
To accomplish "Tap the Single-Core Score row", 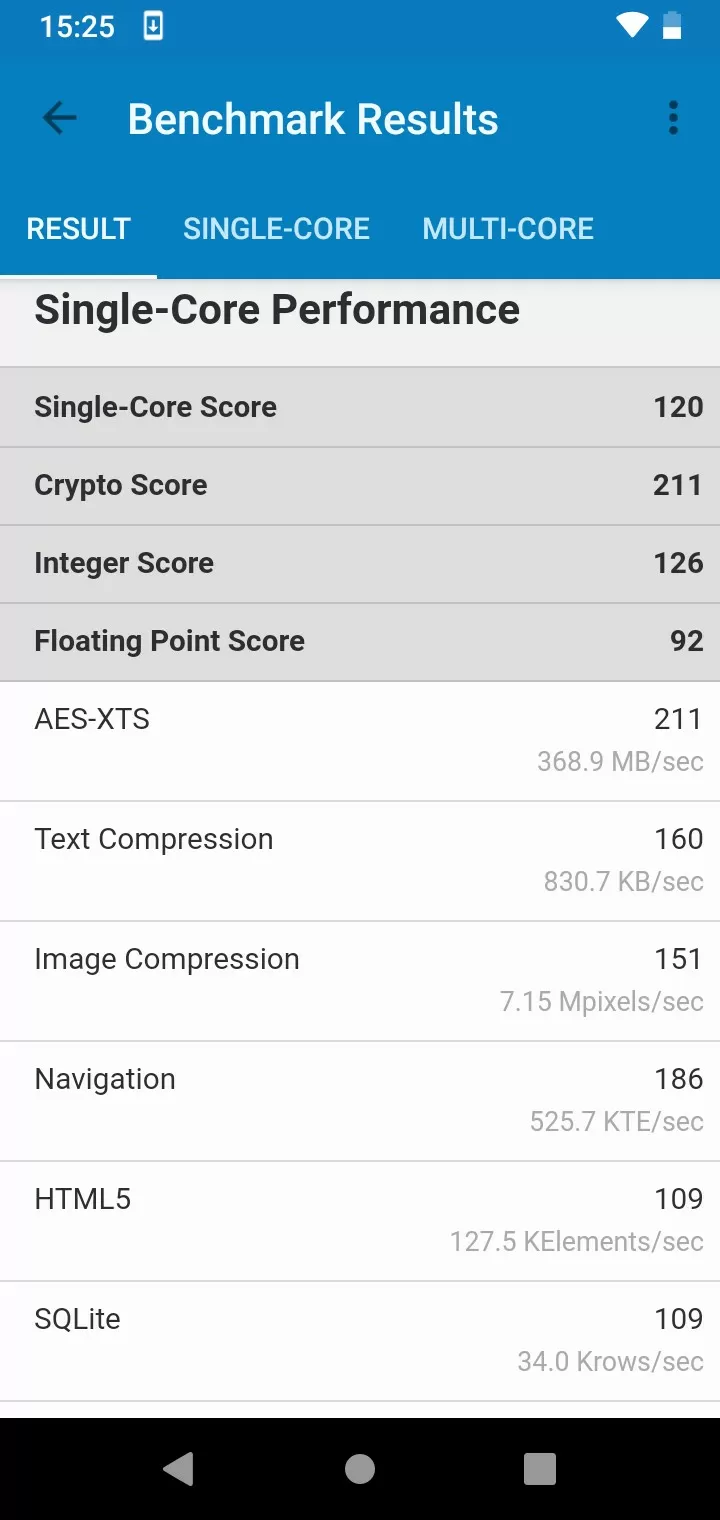I will pos(360,407).
